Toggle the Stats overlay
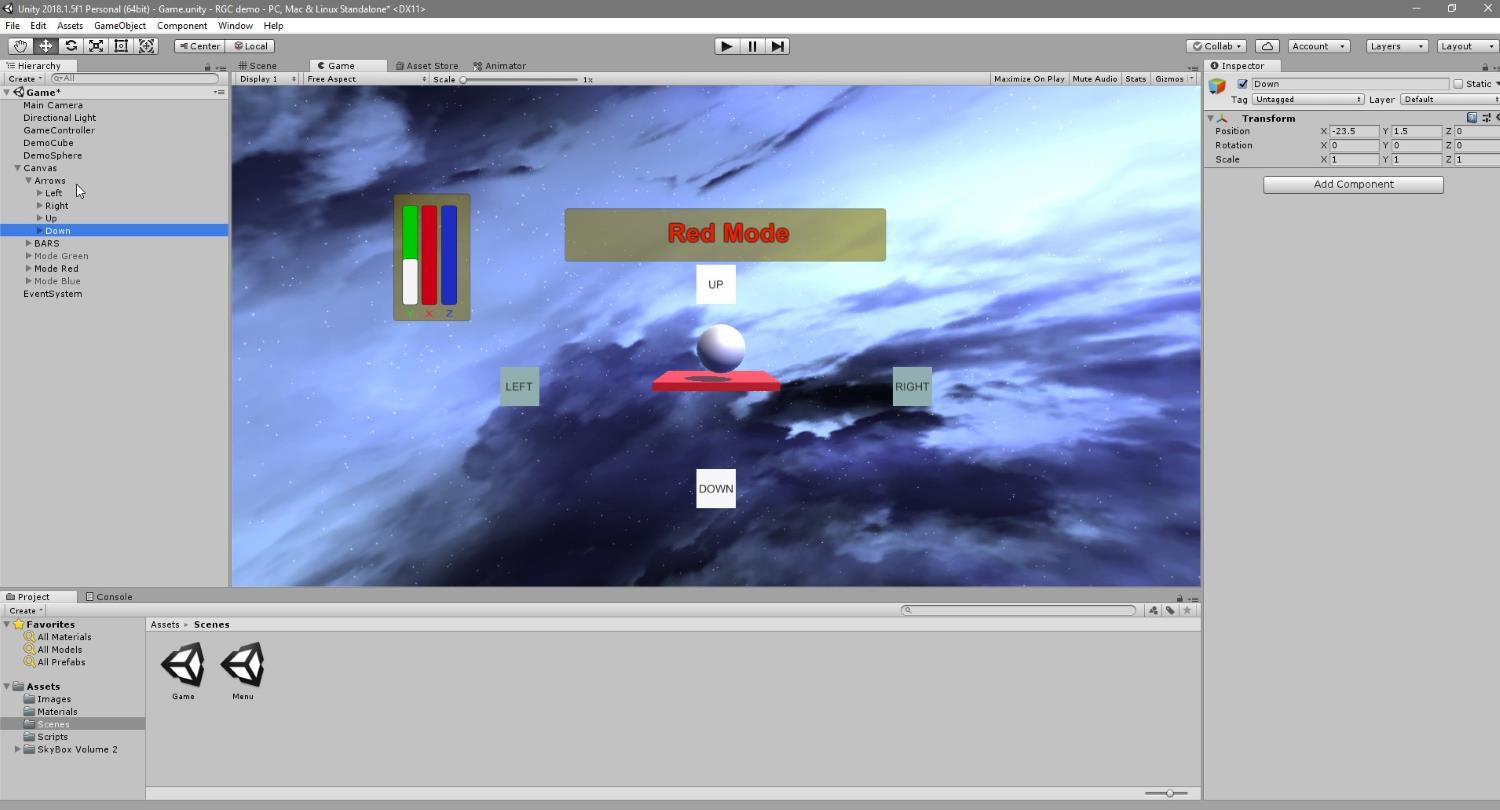Screen dimensions: 1500x810 coord(1135,79)
